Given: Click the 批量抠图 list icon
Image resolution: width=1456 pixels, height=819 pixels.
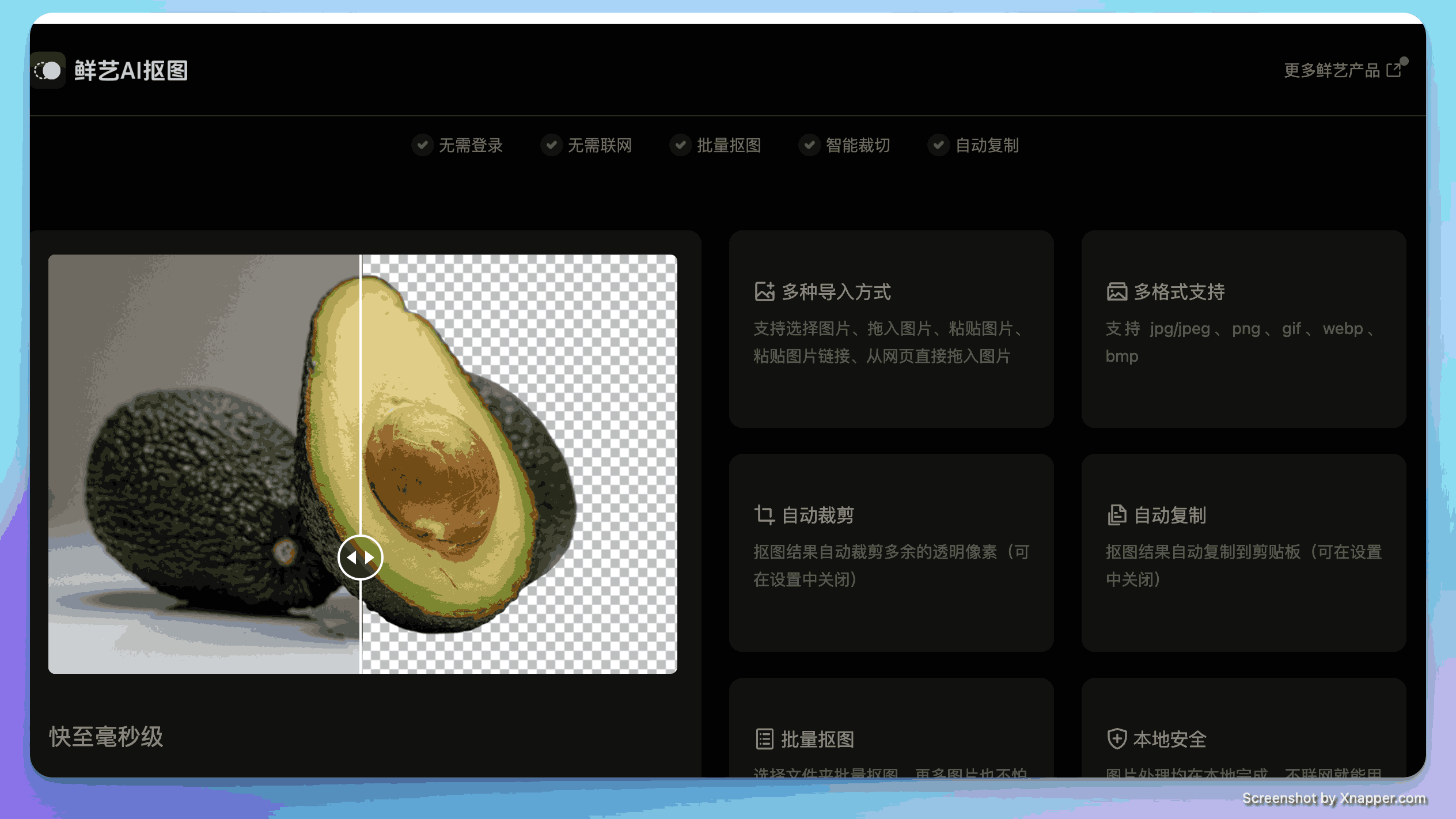Looking at the screenshot, I should [x=764, y=739].
